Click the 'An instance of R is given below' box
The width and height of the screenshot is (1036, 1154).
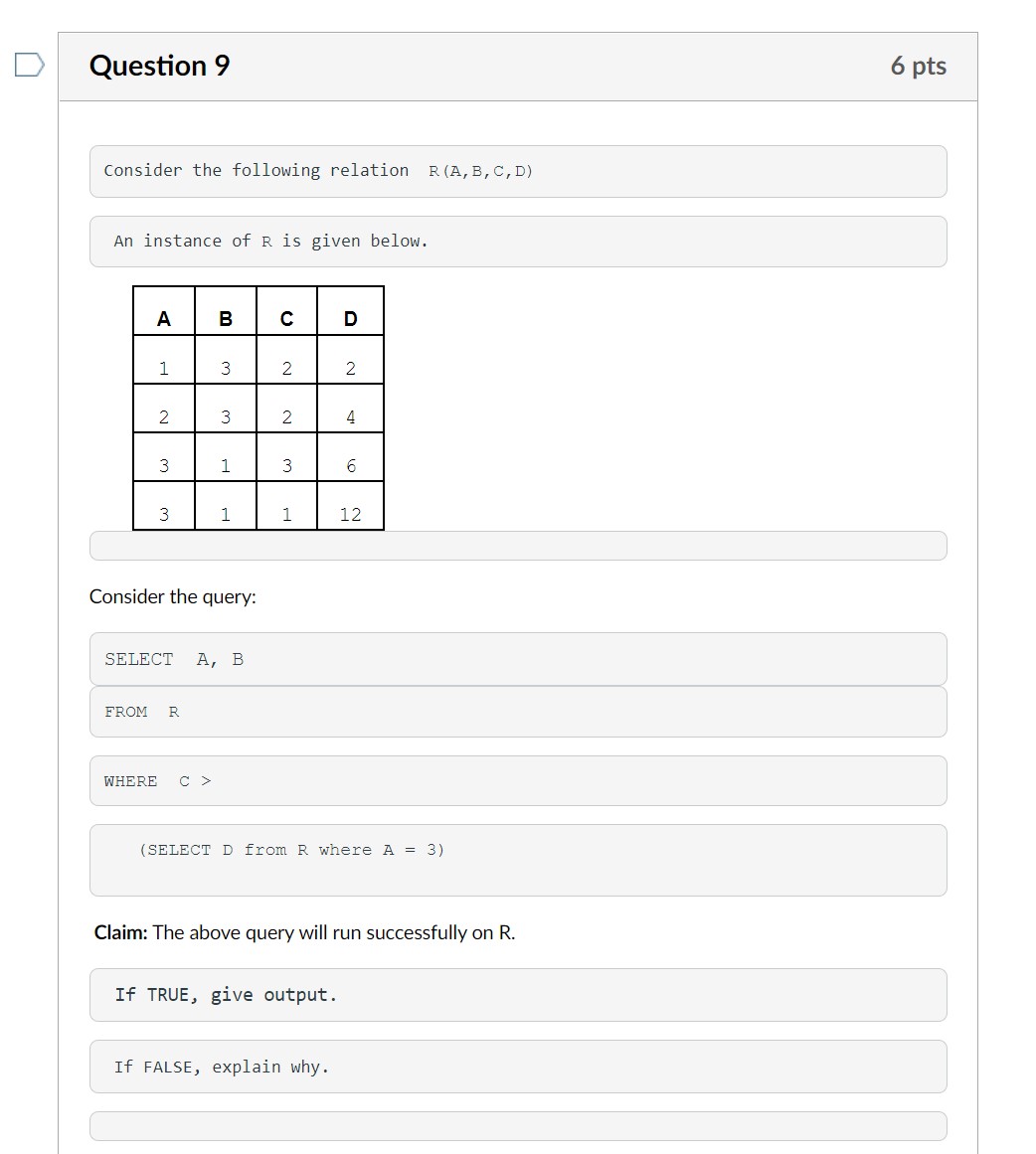(517, 241)
